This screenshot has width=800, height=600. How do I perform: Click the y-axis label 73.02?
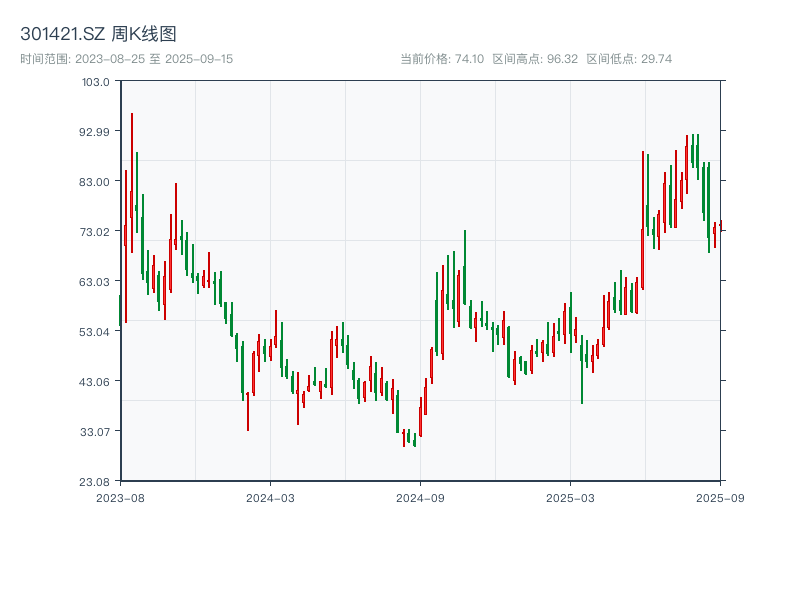(x=94, y=232)
